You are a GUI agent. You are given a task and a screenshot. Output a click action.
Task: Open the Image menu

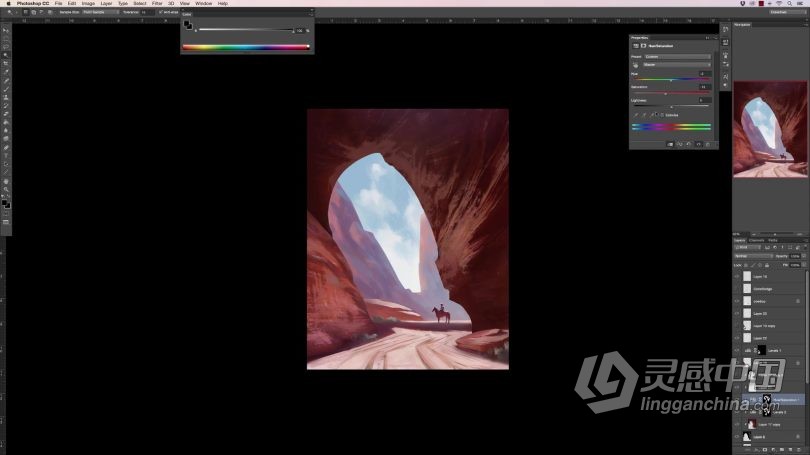[x=88, y=3]
